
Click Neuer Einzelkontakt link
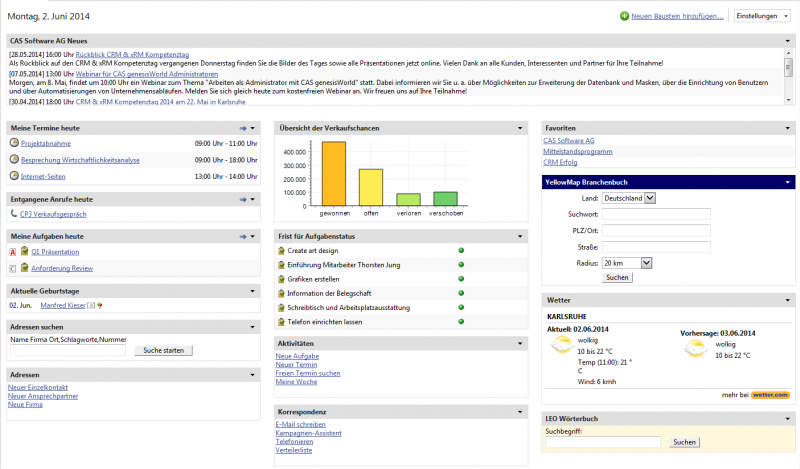[38, 387]
